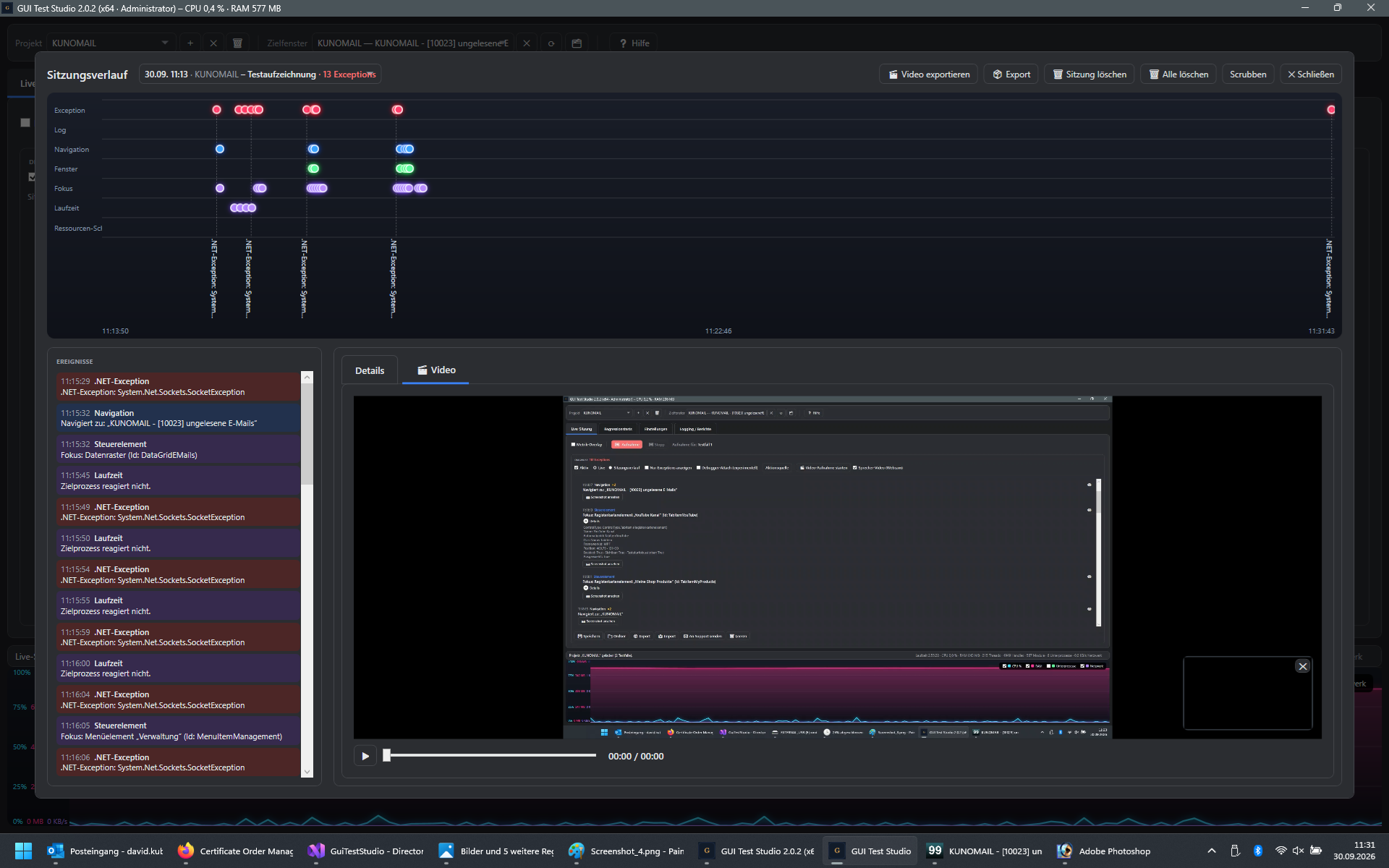The width and height of the screenshot is (1389, 868).
Task: Click the Hilfe help button
Action: click(634, 43)
